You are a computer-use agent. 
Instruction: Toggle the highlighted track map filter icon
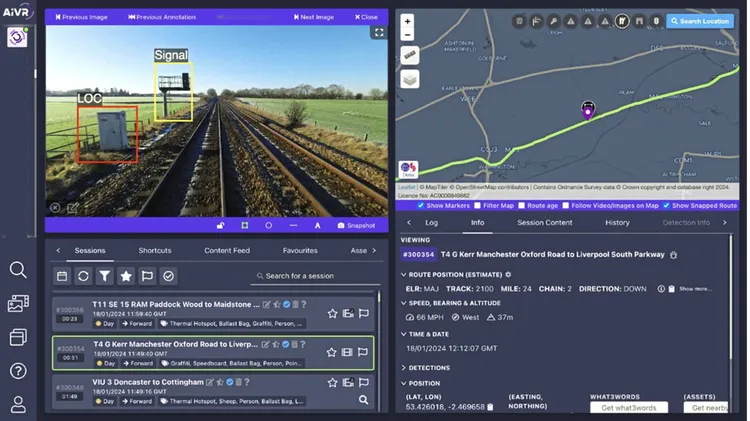622,21
